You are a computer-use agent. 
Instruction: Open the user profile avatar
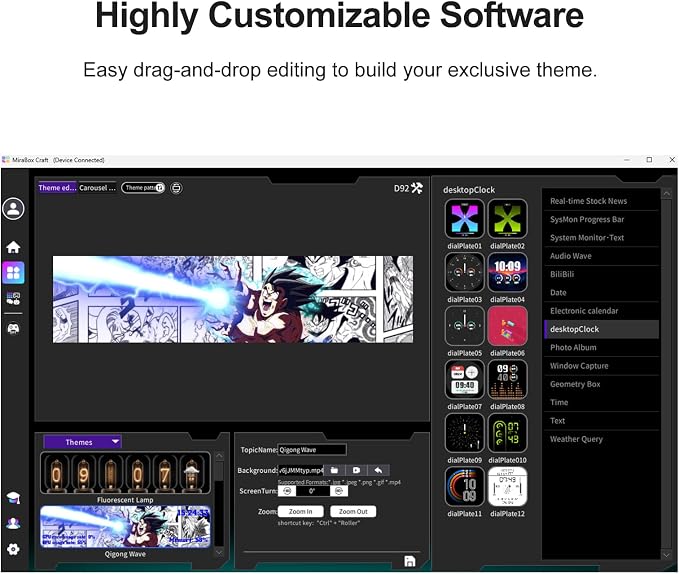(x=13, y=209)
